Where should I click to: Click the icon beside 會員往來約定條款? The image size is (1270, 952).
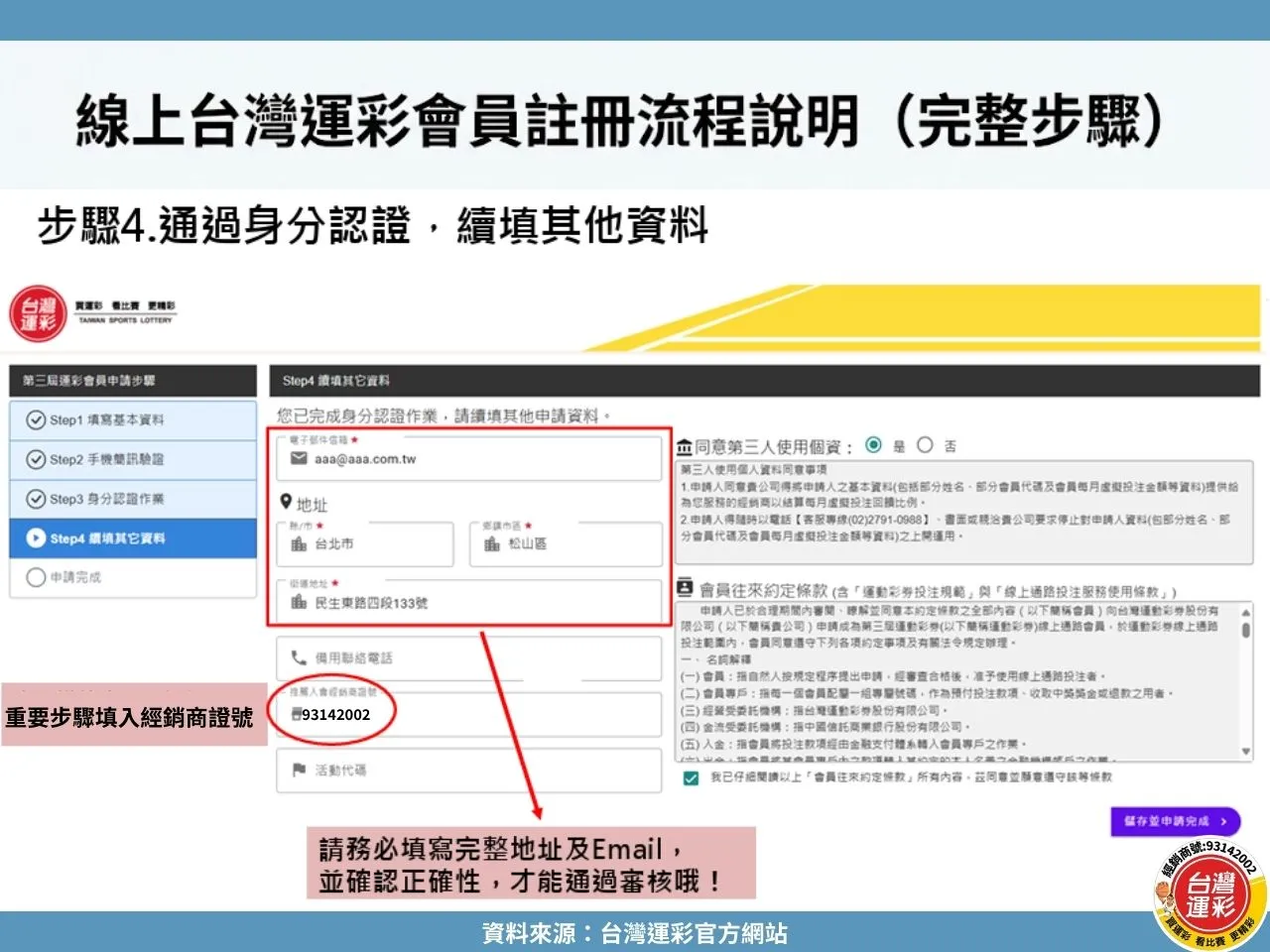point(685,588)
